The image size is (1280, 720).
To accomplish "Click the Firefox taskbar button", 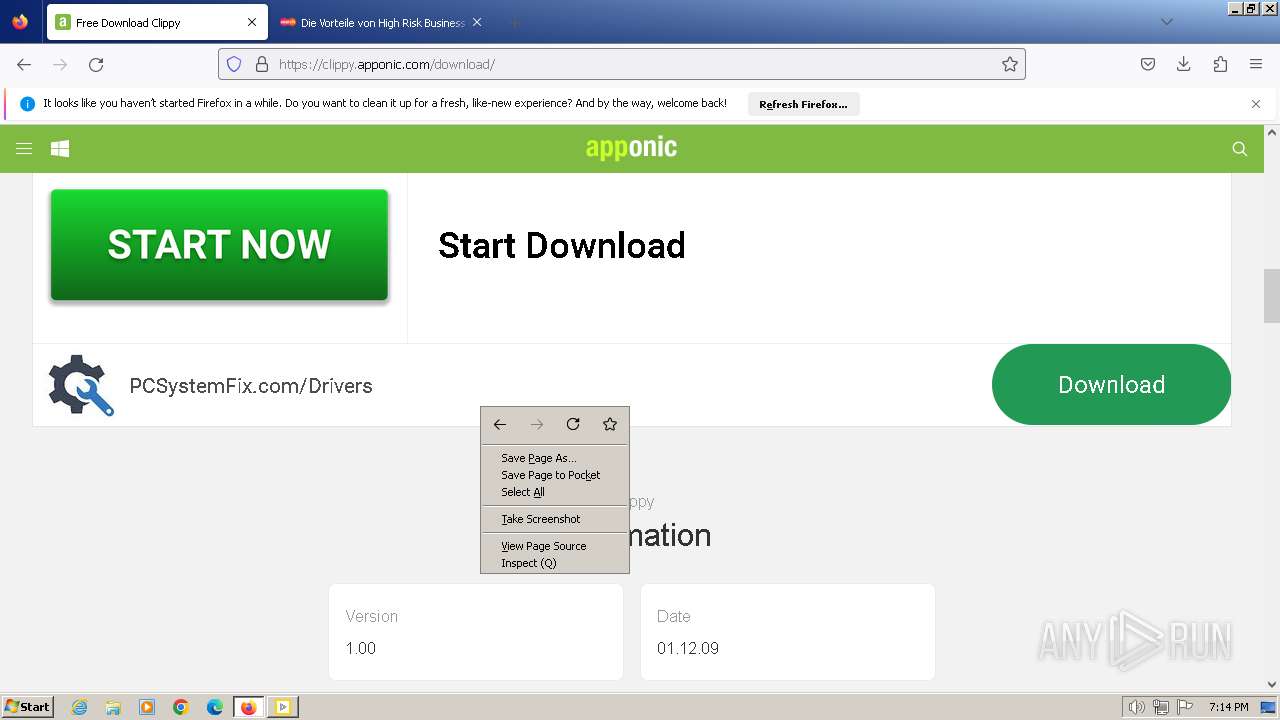I will click(x=249, y=707).
